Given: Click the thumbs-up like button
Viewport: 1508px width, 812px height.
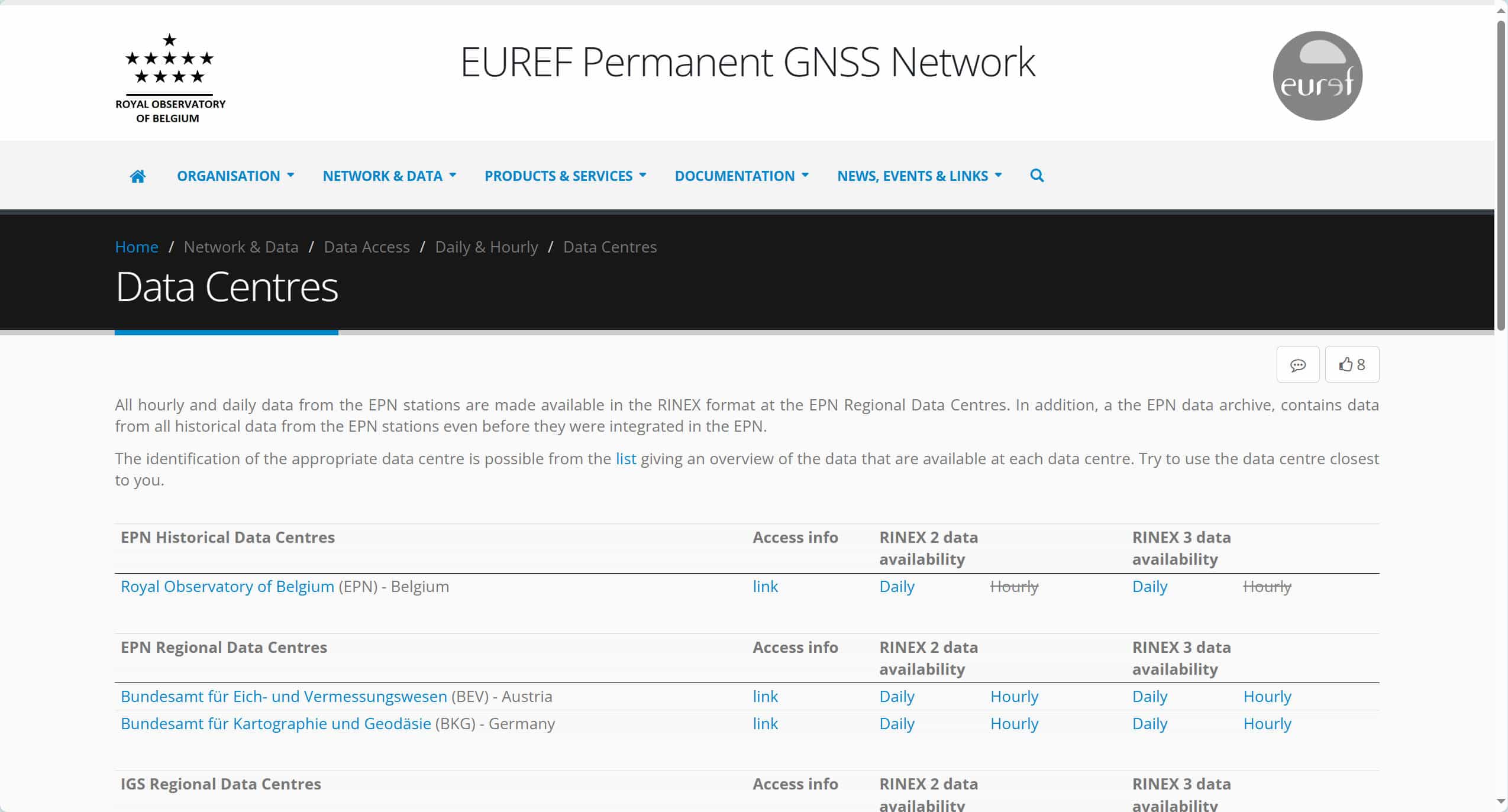Looking at the screenshot, I should pos(1352,365).
